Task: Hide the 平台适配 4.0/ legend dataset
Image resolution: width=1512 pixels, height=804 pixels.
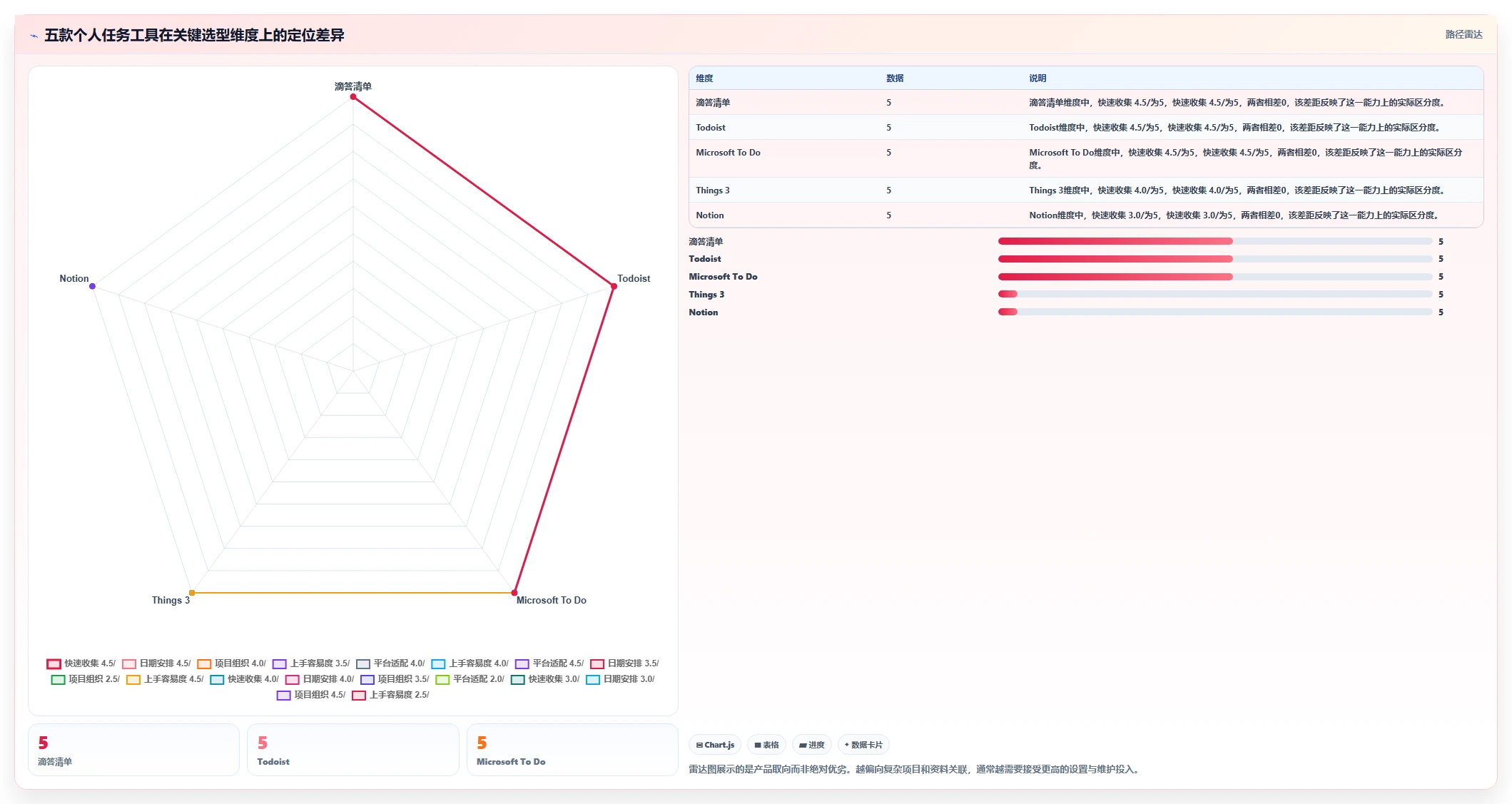Action: 390,663
